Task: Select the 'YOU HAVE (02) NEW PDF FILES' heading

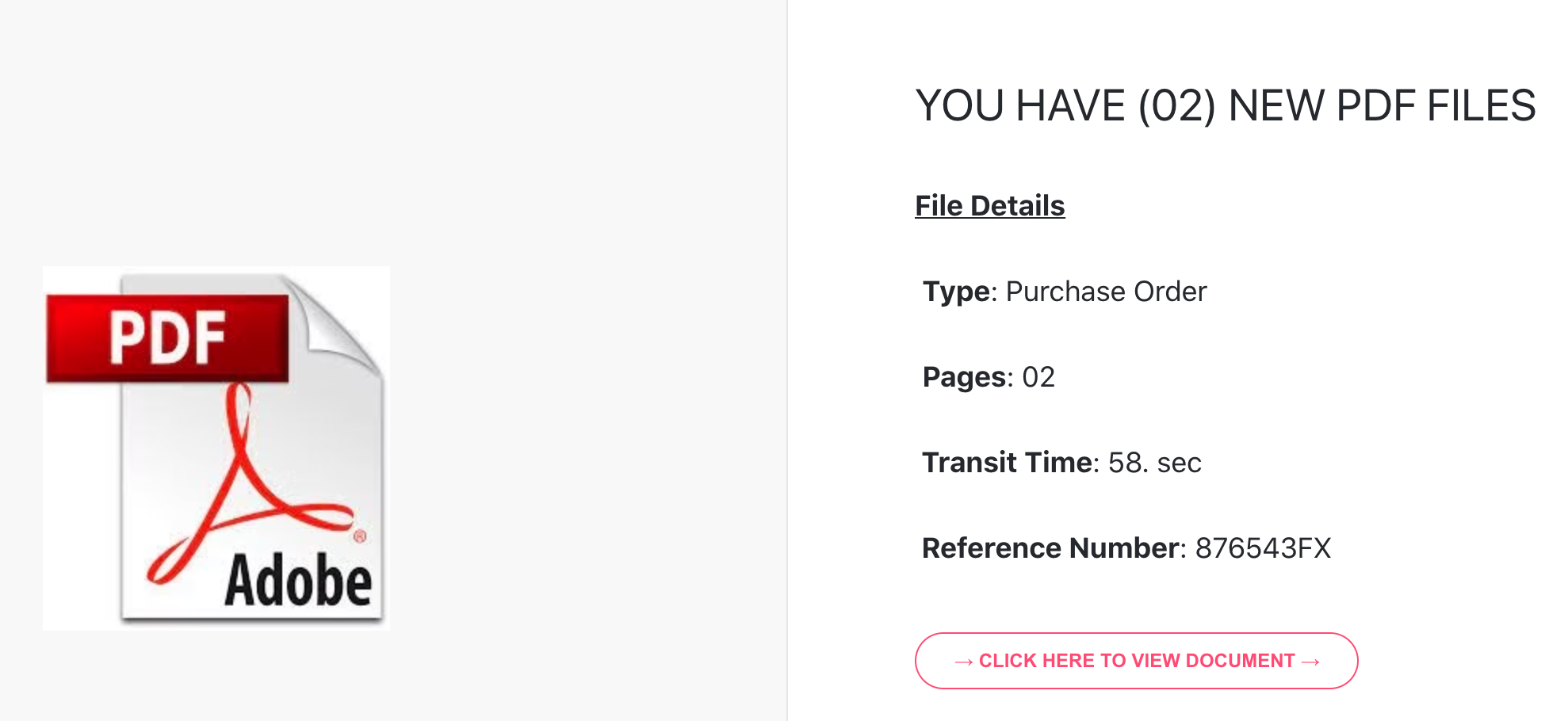Action: click(1226, 106)
